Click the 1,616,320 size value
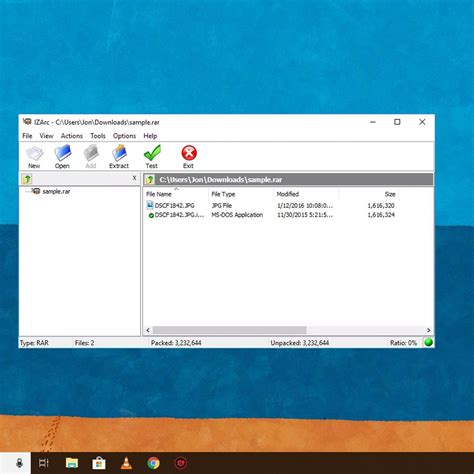 tap(381, 205)
